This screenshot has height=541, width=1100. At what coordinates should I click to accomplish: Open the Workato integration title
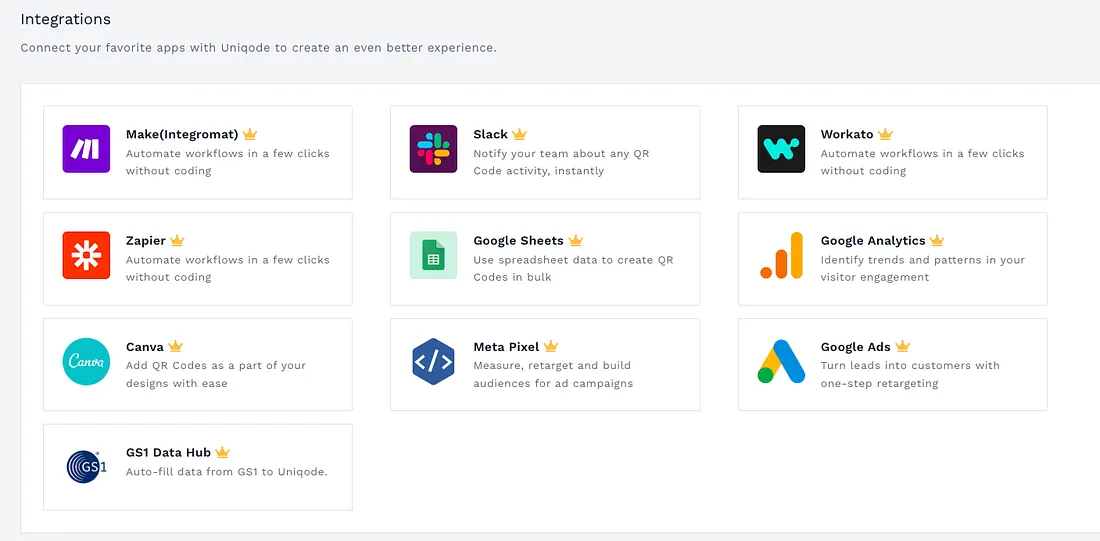pyautogui.click(x=847, y=134)
